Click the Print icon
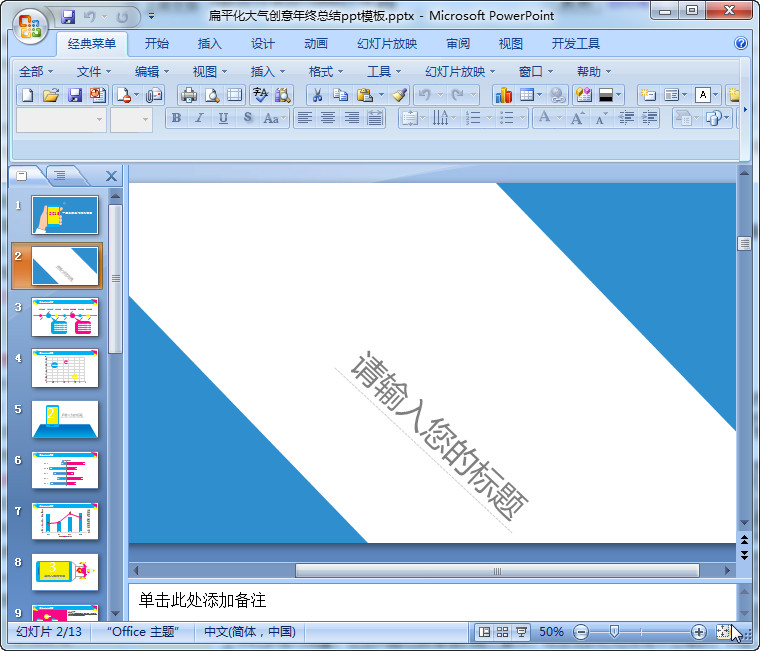The height and width of the screenshot is (651, 760). pyautogui.click(x=189, y=95)
